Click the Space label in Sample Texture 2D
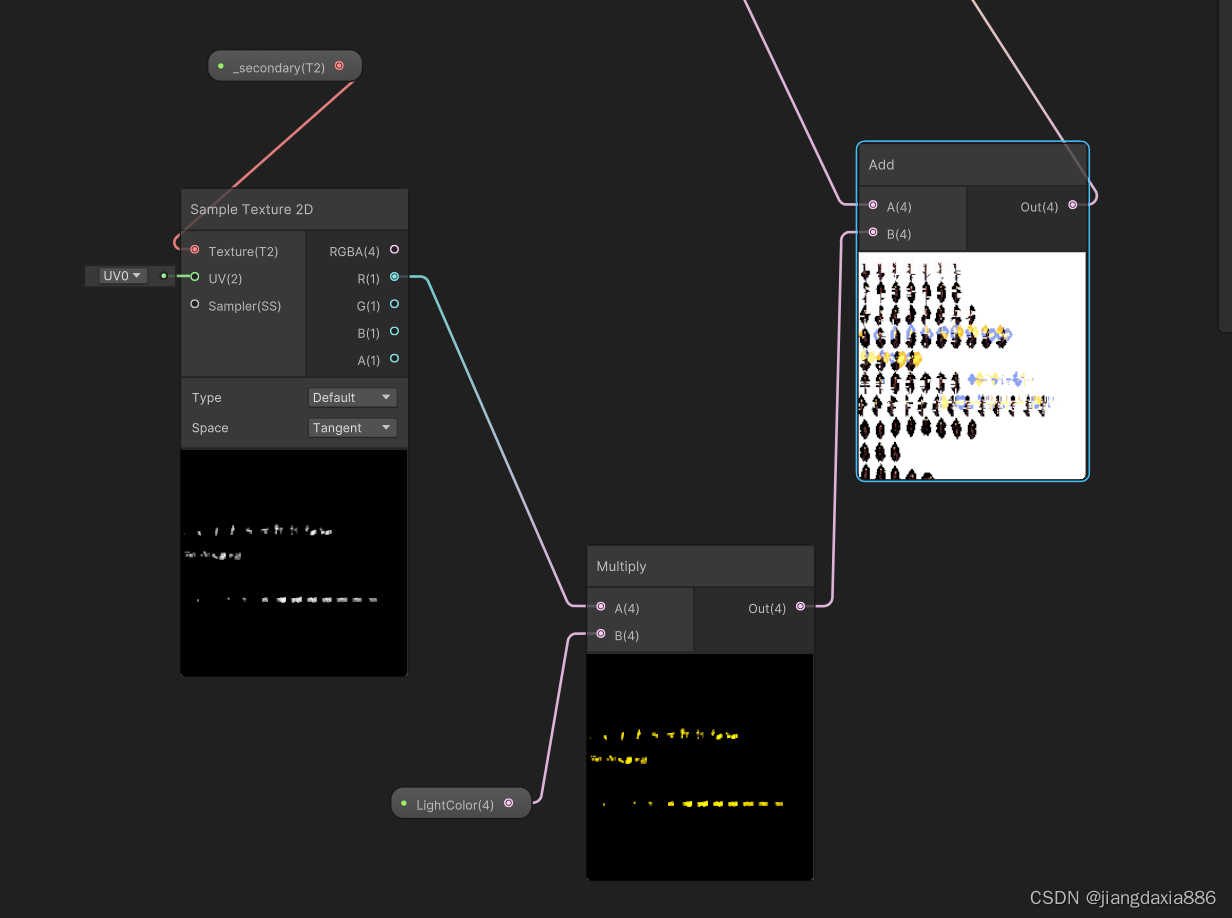Image resolution: width=1232 pixels, height=918 pixels. coord(210,428)
